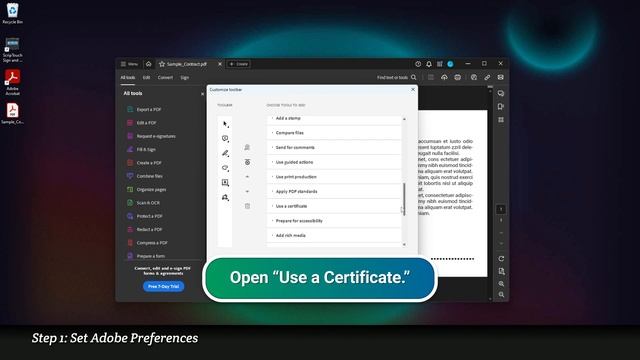Expand the Use guided actions row

pyautogui.click(x=334, y=162)
